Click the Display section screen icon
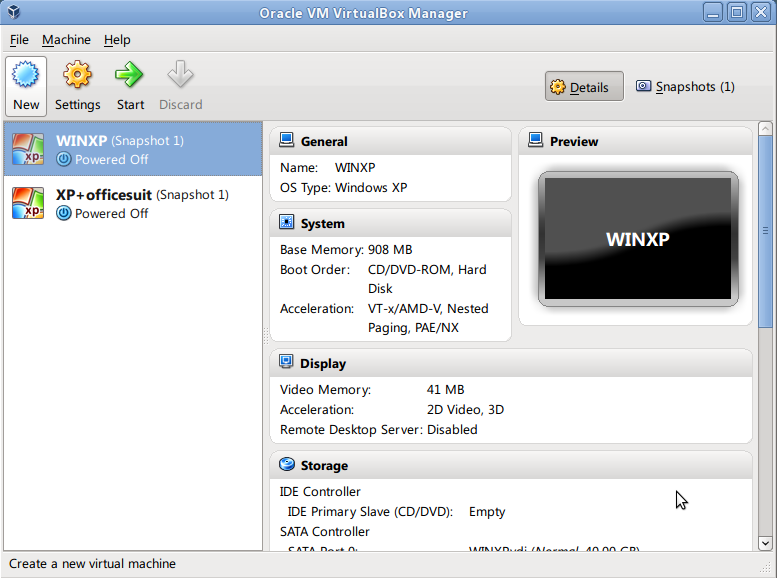The height and width of the screenshot is (578, 777). pos(286,362)
